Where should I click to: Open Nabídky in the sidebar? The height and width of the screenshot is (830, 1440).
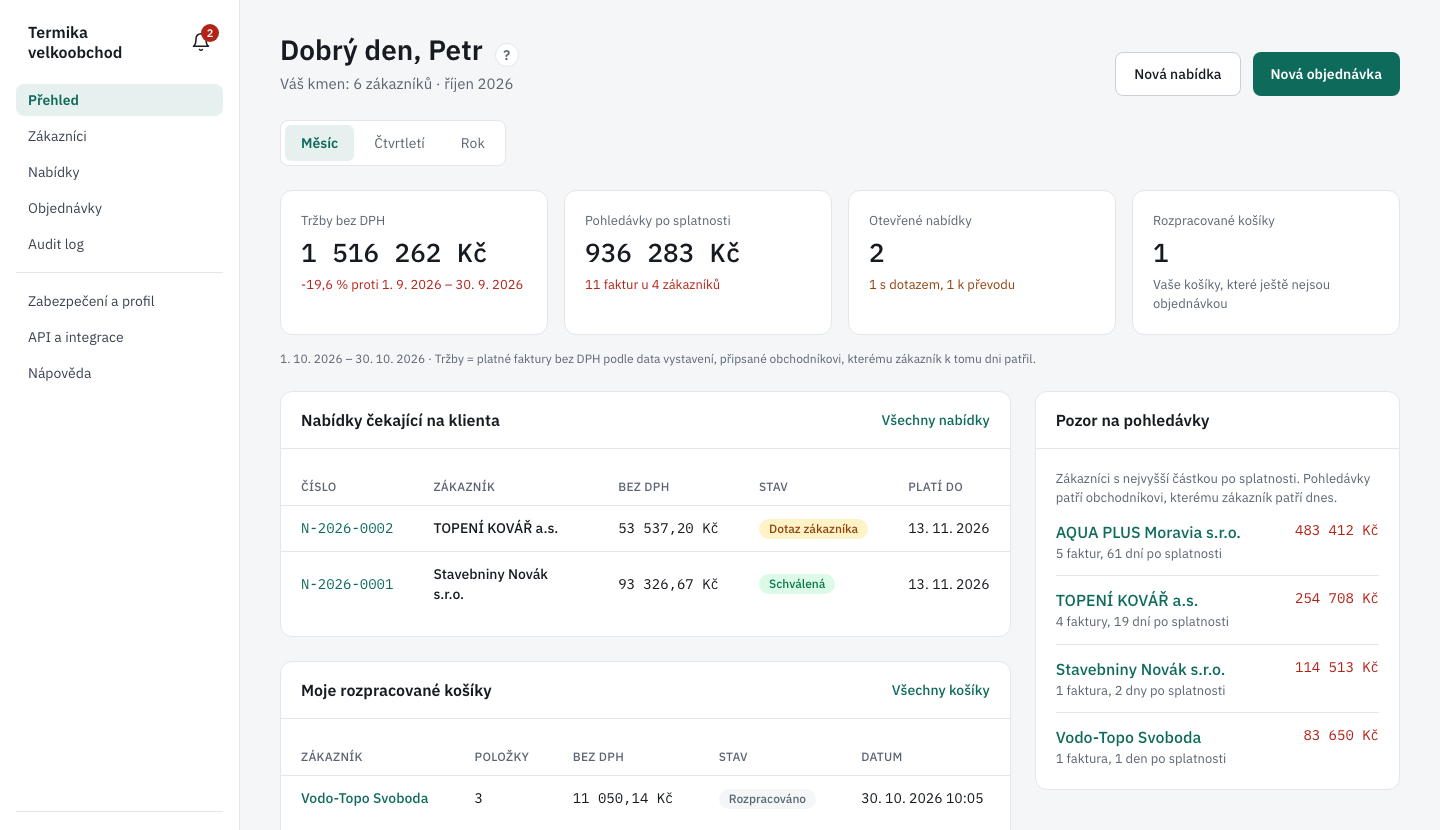119,172
